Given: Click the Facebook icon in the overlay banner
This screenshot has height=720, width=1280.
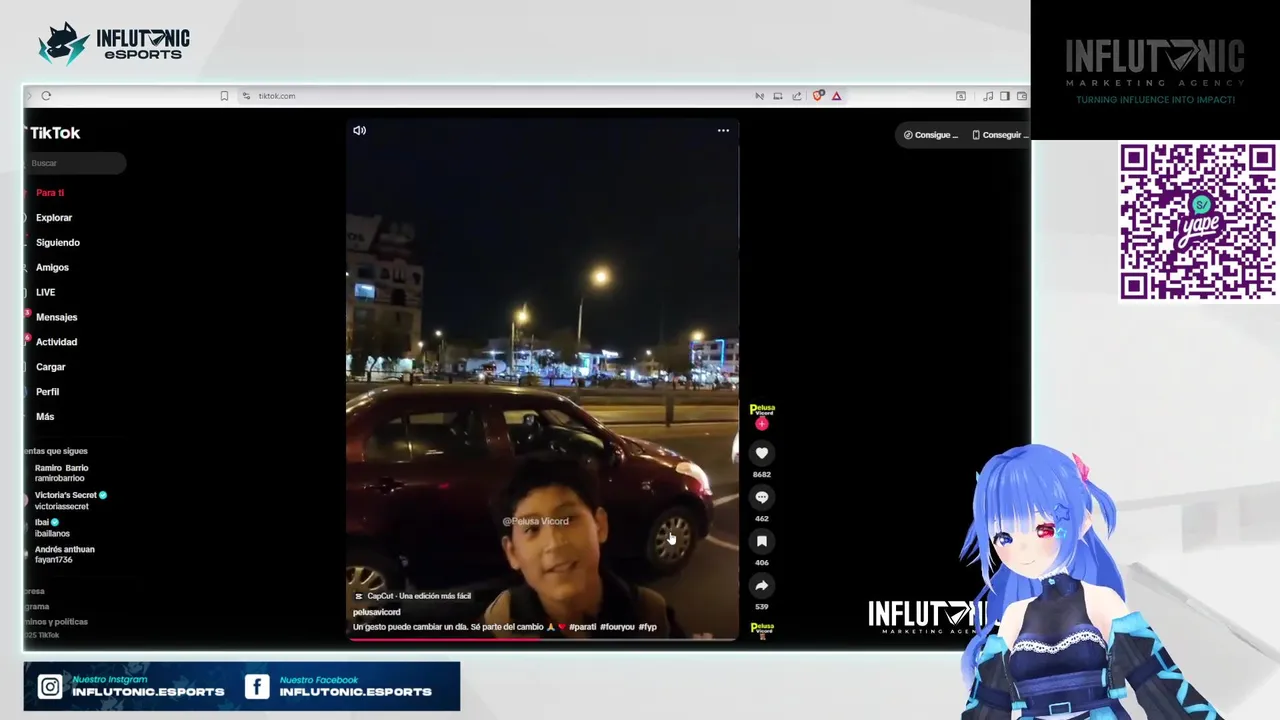Looking at the screenshot, I should (x=257, y=687).
